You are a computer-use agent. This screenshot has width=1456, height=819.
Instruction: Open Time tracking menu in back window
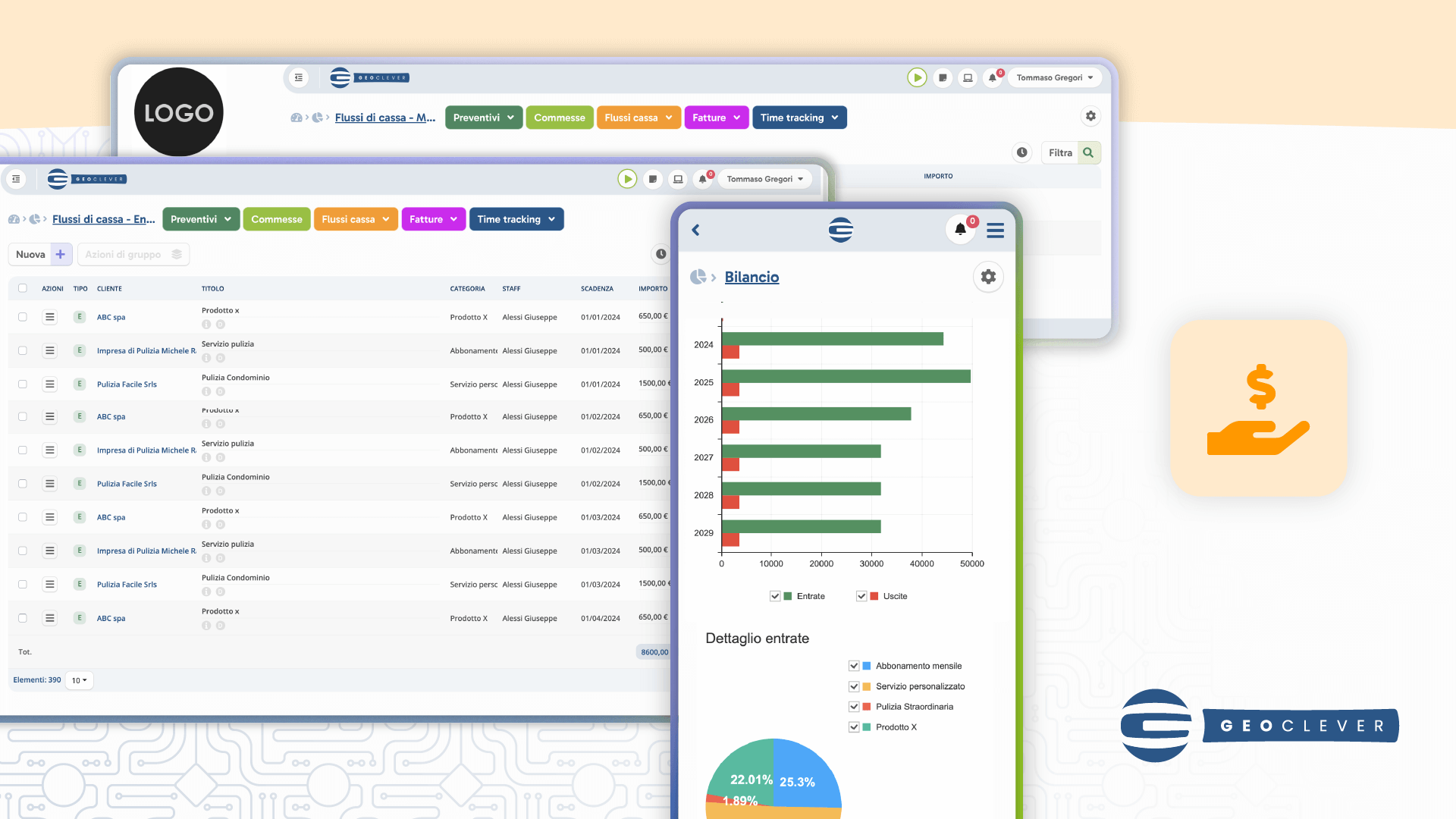799,118
